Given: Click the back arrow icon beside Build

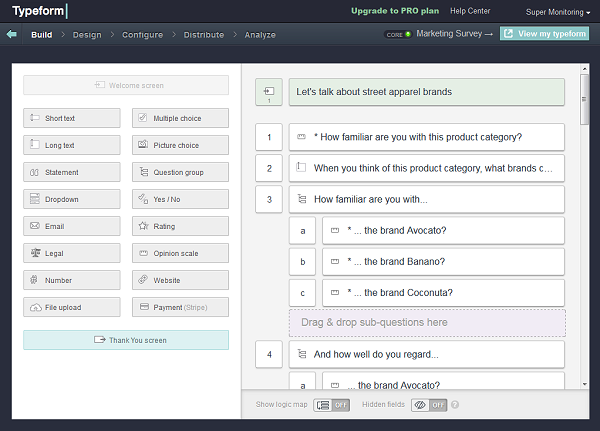Looking at the screenshot, I should pyautogui.click(x=12, y=34).
